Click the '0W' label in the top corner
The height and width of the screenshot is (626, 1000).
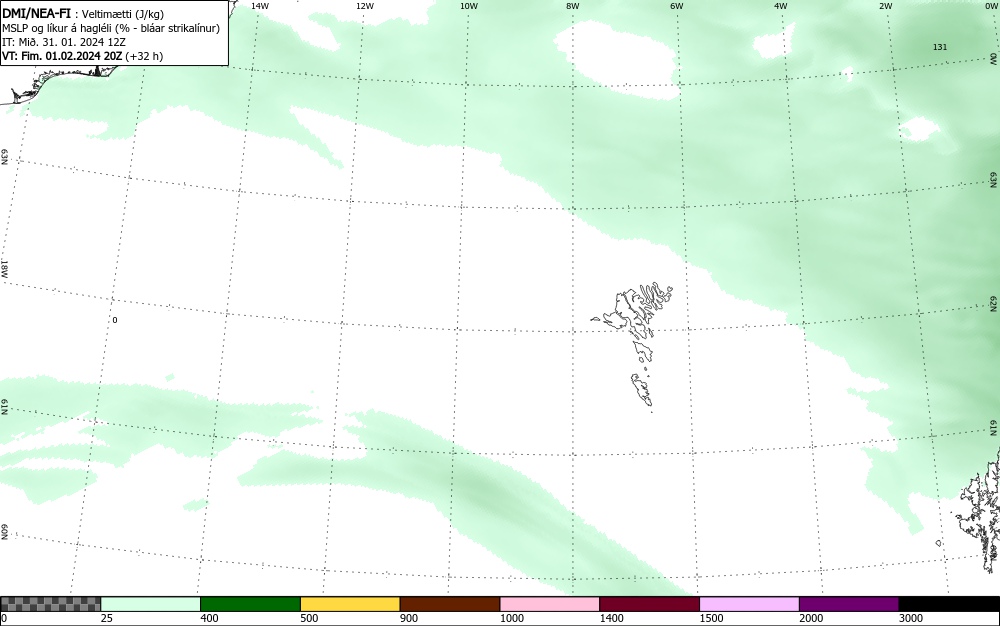coord(991,6)
